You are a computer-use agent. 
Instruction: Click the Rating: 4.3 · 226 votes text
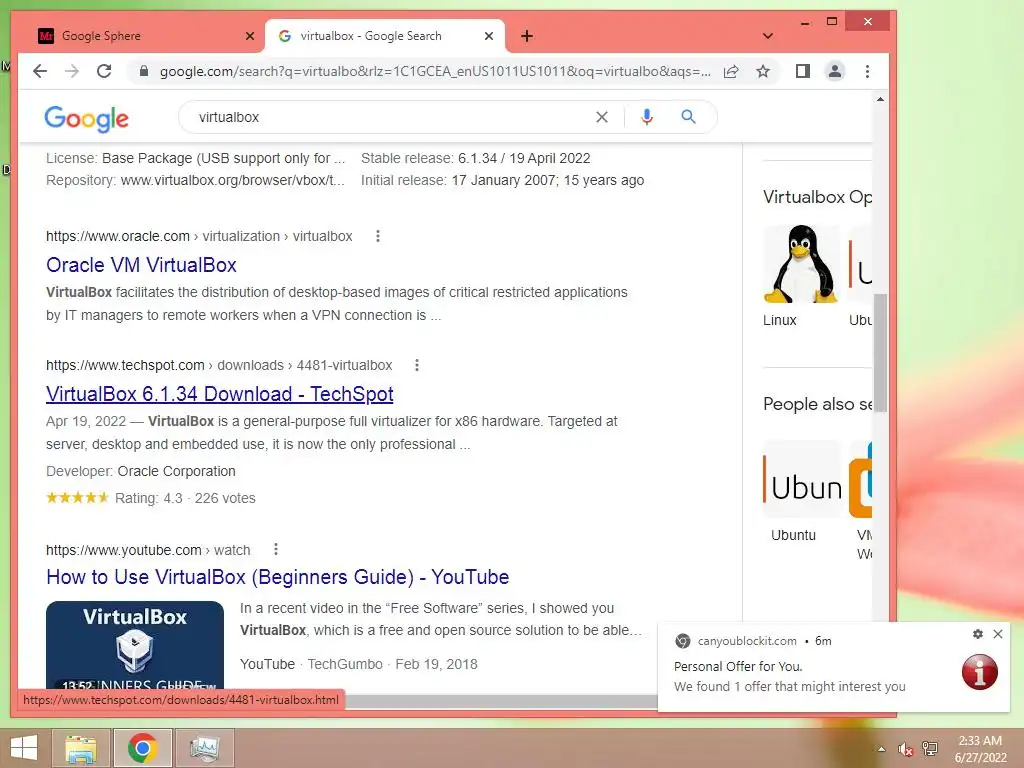pos(185,498)
